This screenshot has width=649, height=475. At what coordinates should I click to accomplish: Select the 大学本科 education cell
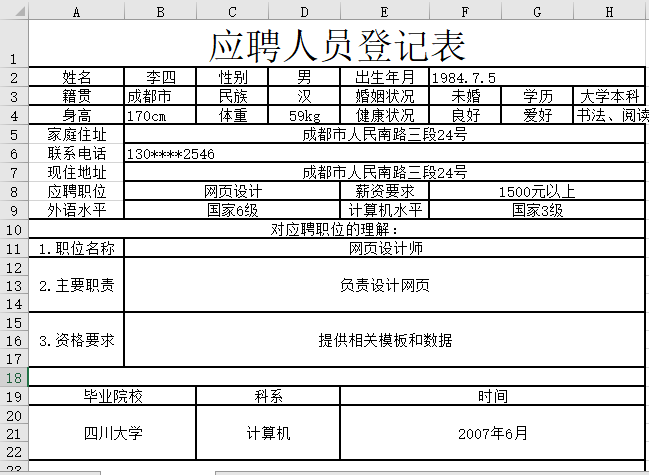[x=609, y=97]
